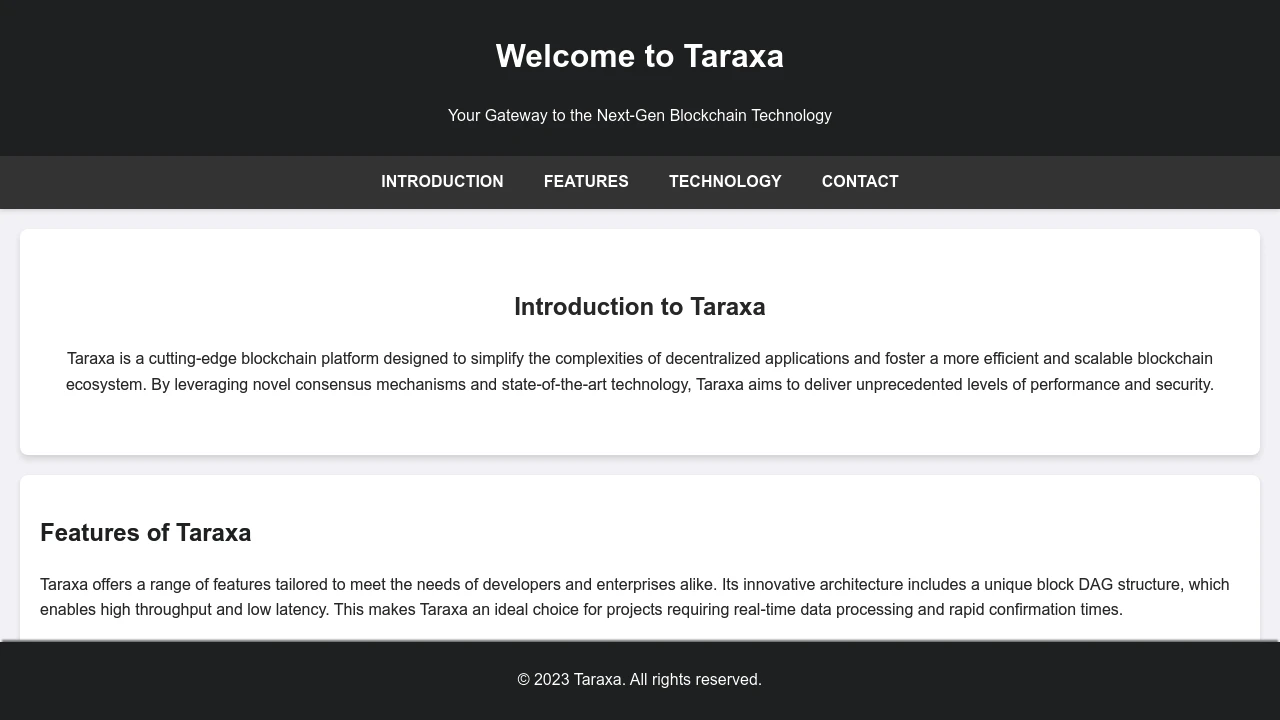Click the Features of Taraxa heading
1280x720 pixels.
click(x=146, y=533)
